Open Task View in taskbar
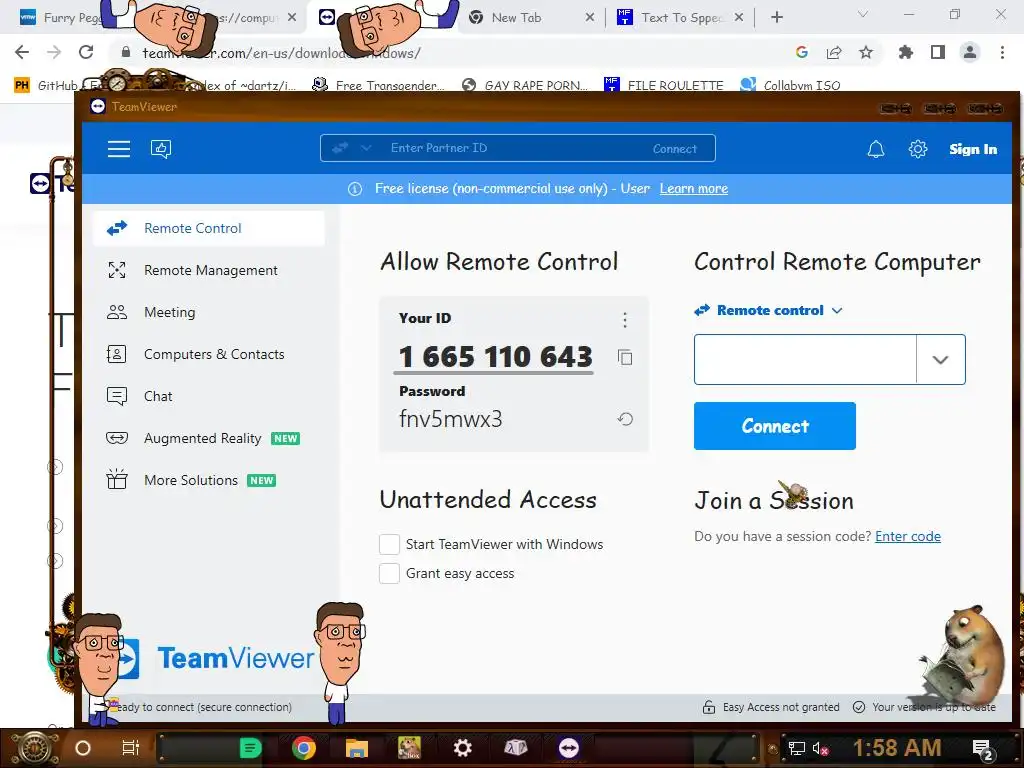1024x768 pixels. click(x=131, y=748)
